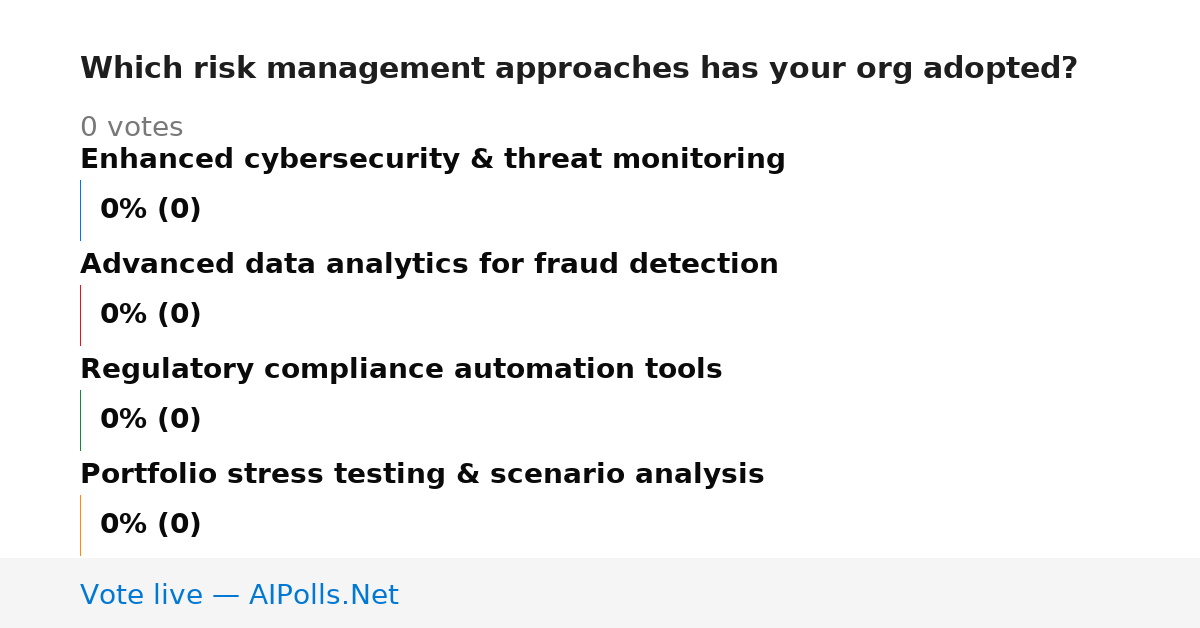
Task: Click the gray footer bar beside the link
Action: (800, 593)
